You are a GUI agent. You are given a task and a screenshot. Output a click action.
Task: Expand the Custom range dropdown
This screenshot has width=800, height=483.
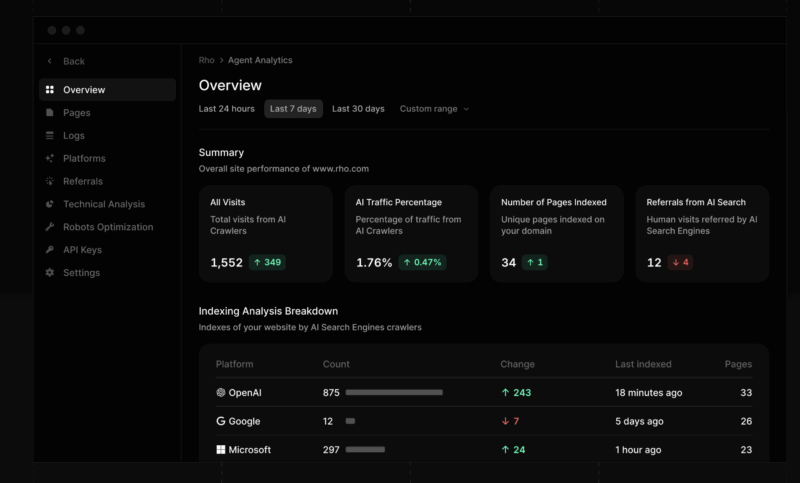tap(434, 109)
